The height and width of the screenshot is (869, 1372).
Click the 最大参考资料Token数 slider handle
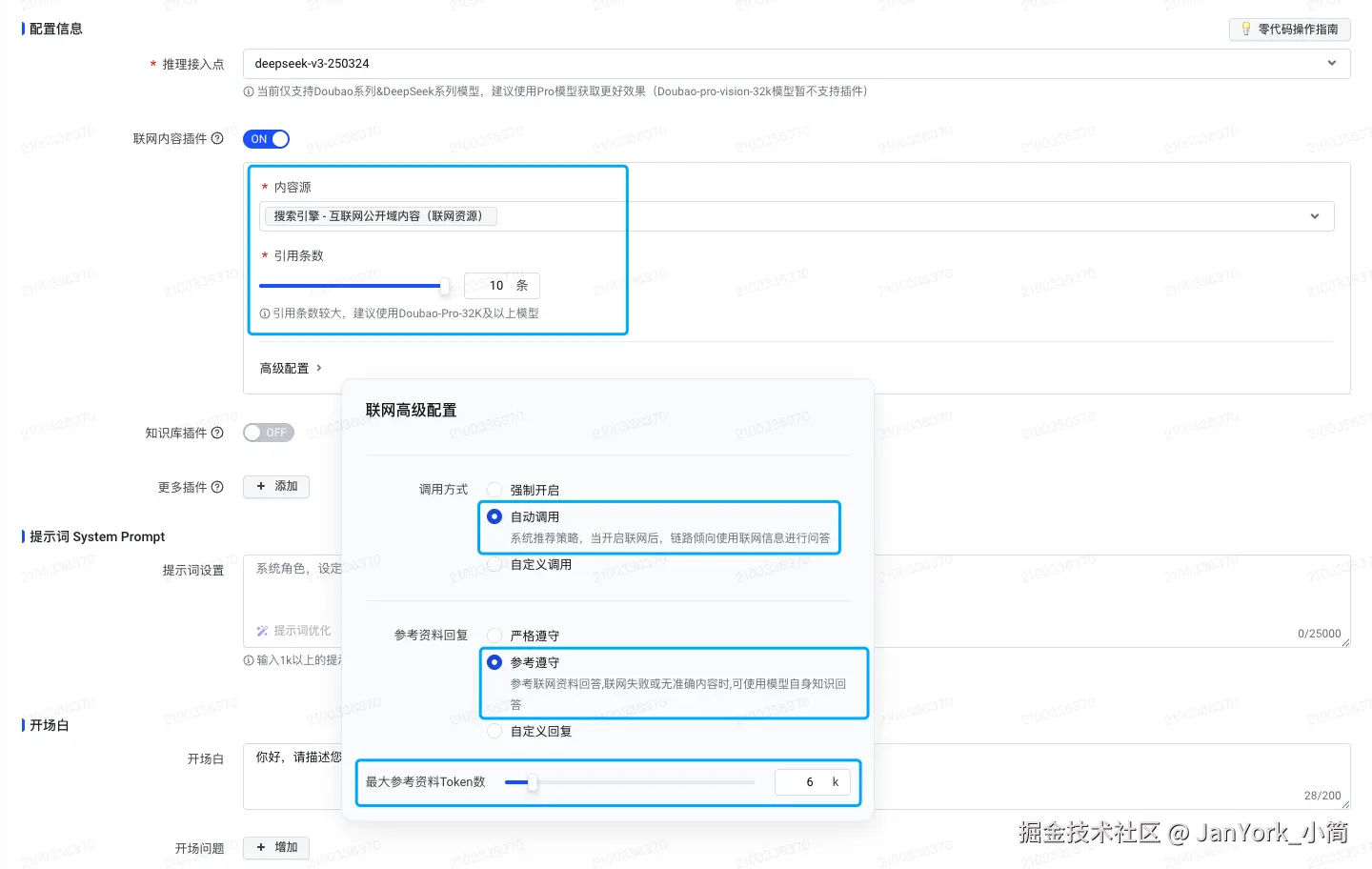tap(532, 782)
